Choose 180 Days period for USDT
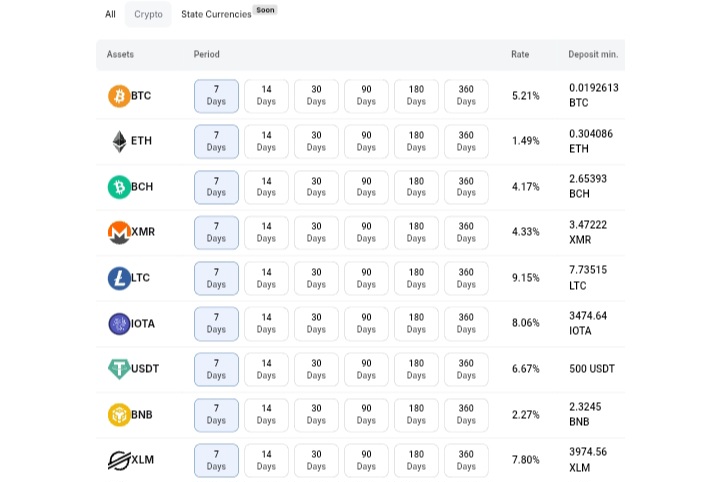This screenshot has width=720, height=482. tap(416, 369)
